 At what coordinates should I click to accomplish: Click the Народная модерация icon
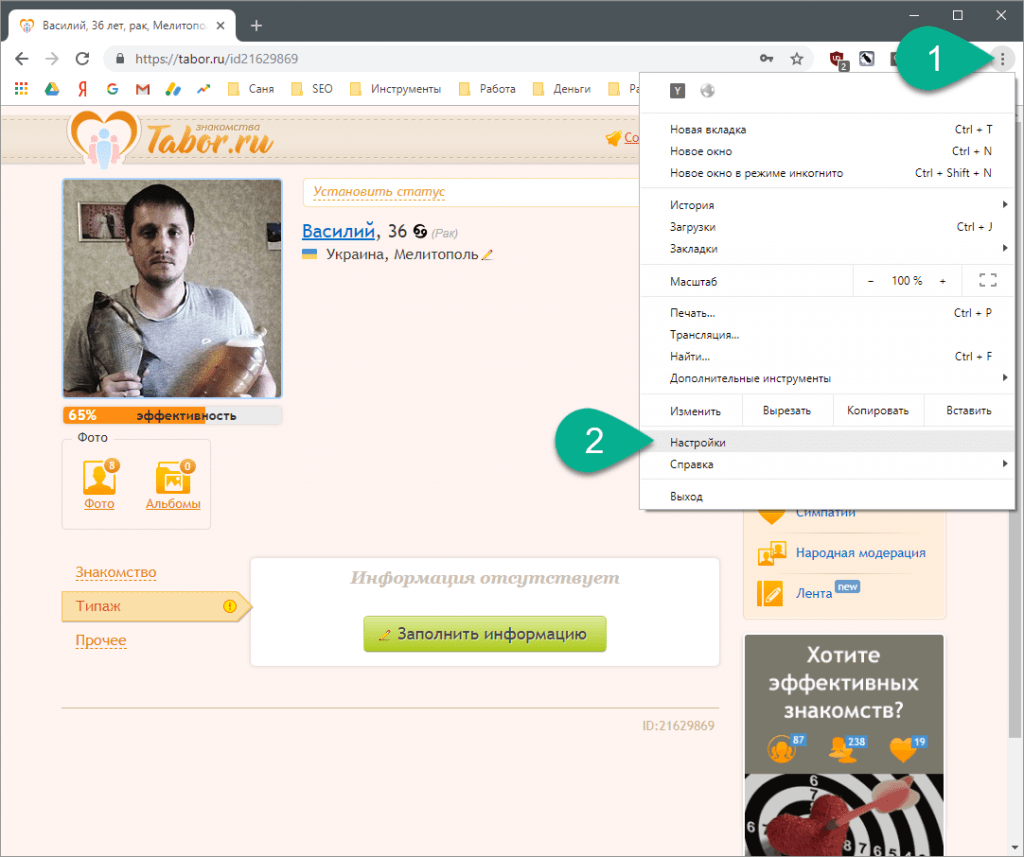pos(771,553)
